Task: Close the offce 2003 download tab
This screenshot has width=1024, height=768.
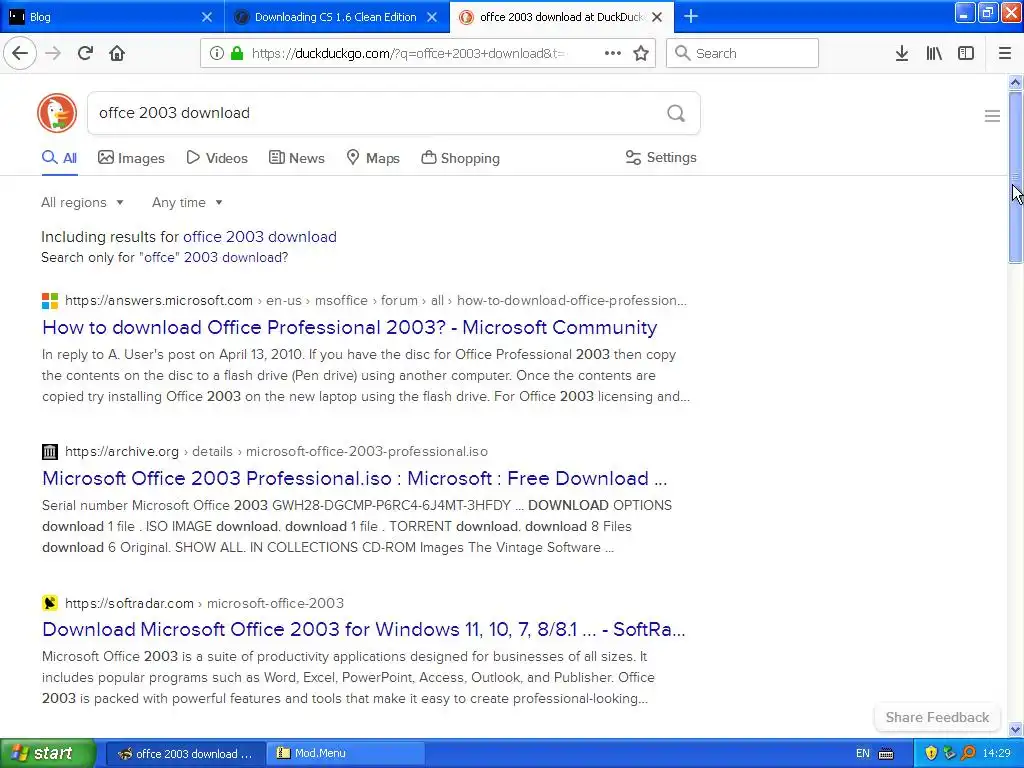Action: 658,17
